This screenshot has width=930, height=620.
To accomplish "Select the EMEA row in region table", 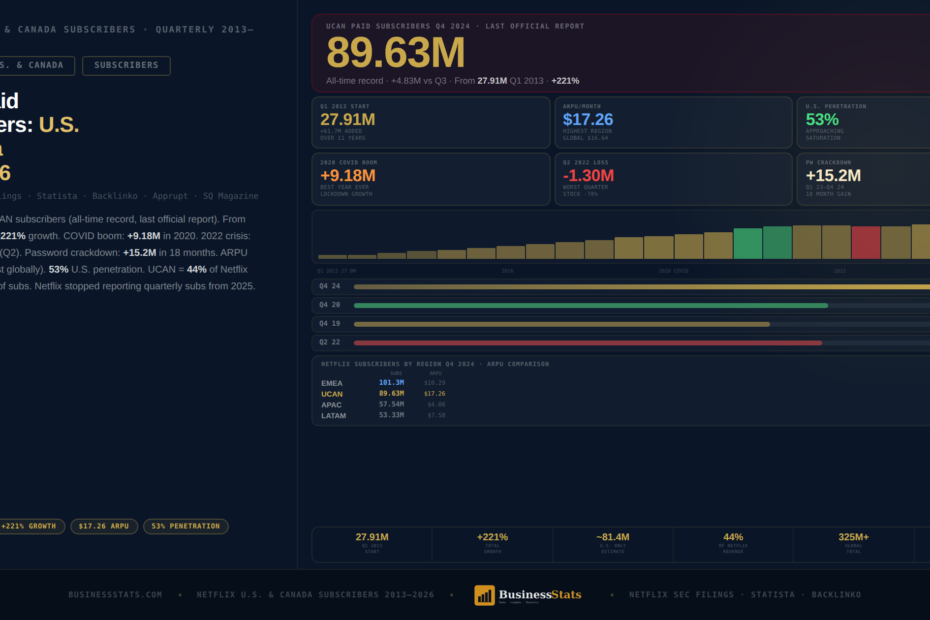I will click(x=383, y=383).
